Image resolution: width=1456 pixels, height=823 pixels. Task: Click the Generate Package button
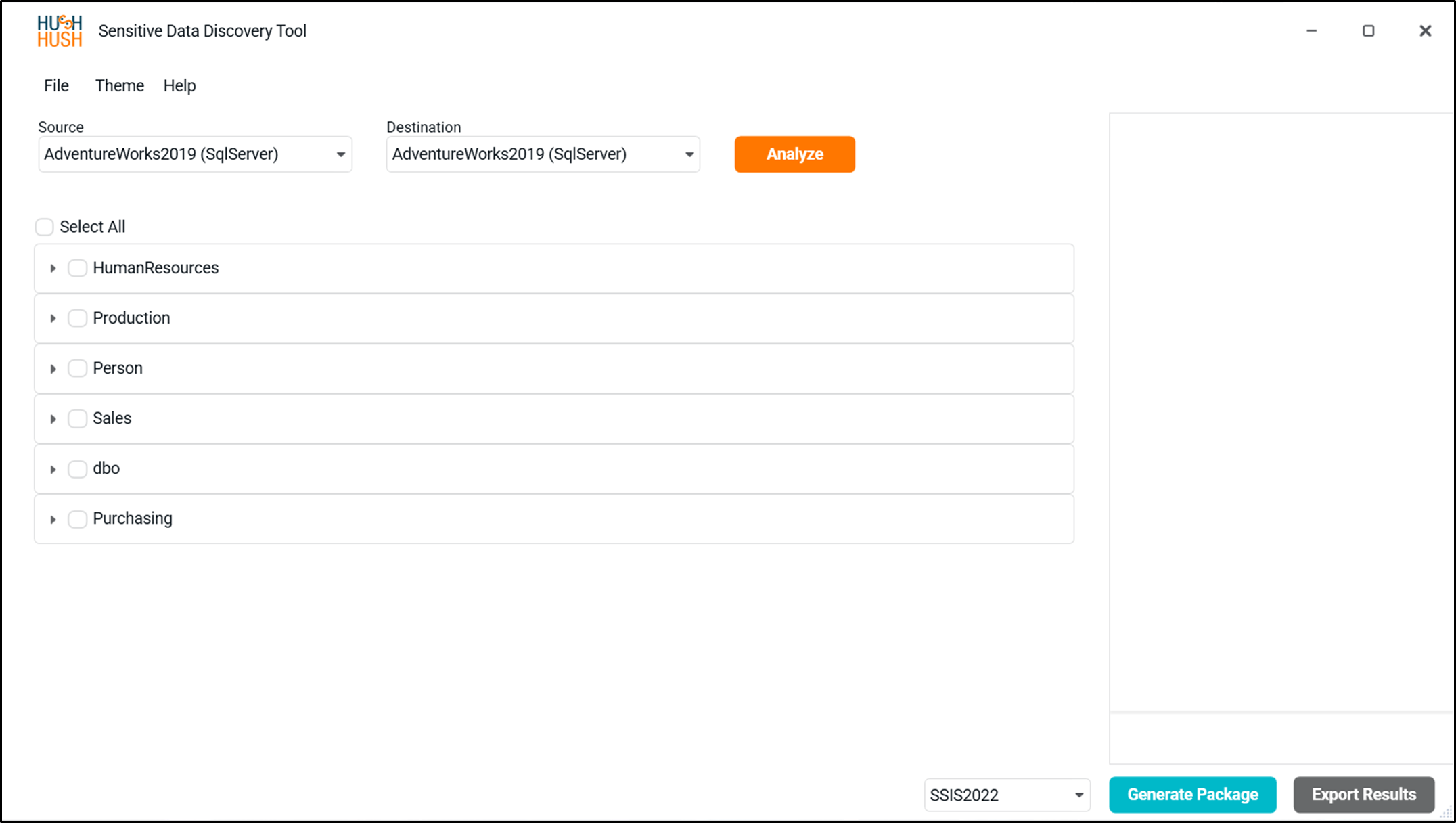pyautogui.click(x=1192, y=795)
